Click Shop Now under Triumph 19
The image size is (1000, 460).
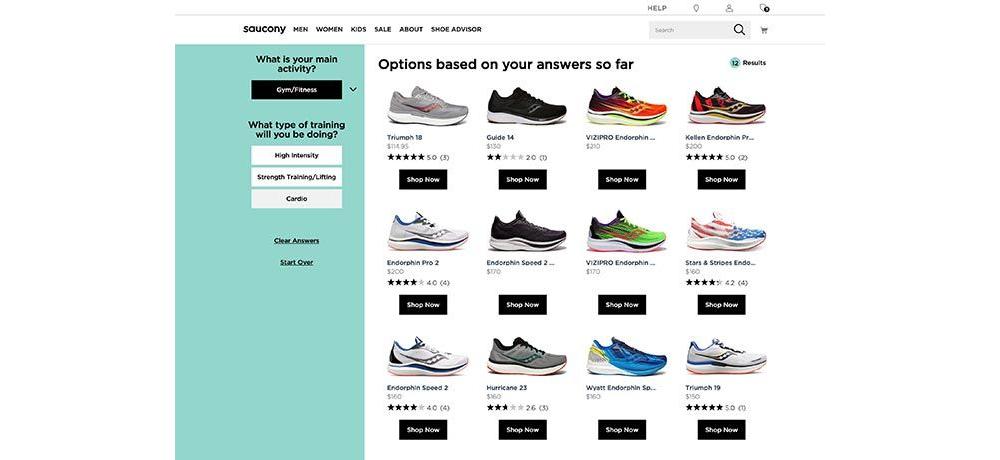[x=721, y=429]
